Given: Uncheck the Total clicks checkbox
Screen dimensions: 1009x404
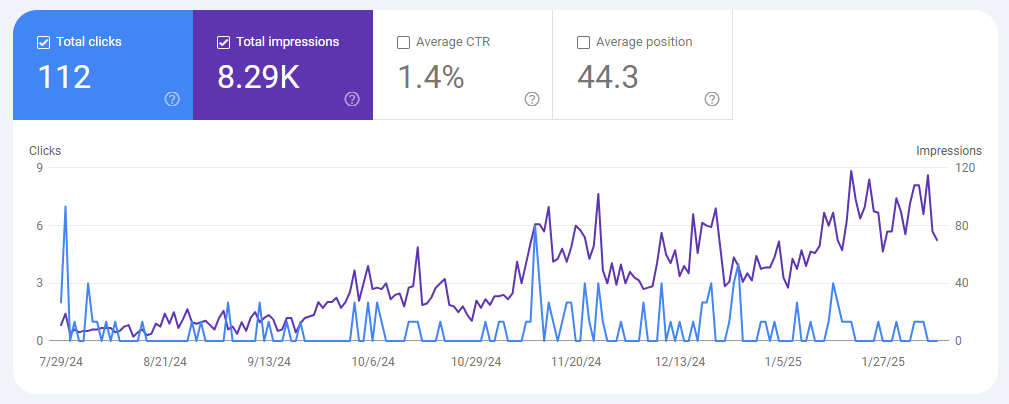Looking at the screenshot, I should tap(43, 42).
